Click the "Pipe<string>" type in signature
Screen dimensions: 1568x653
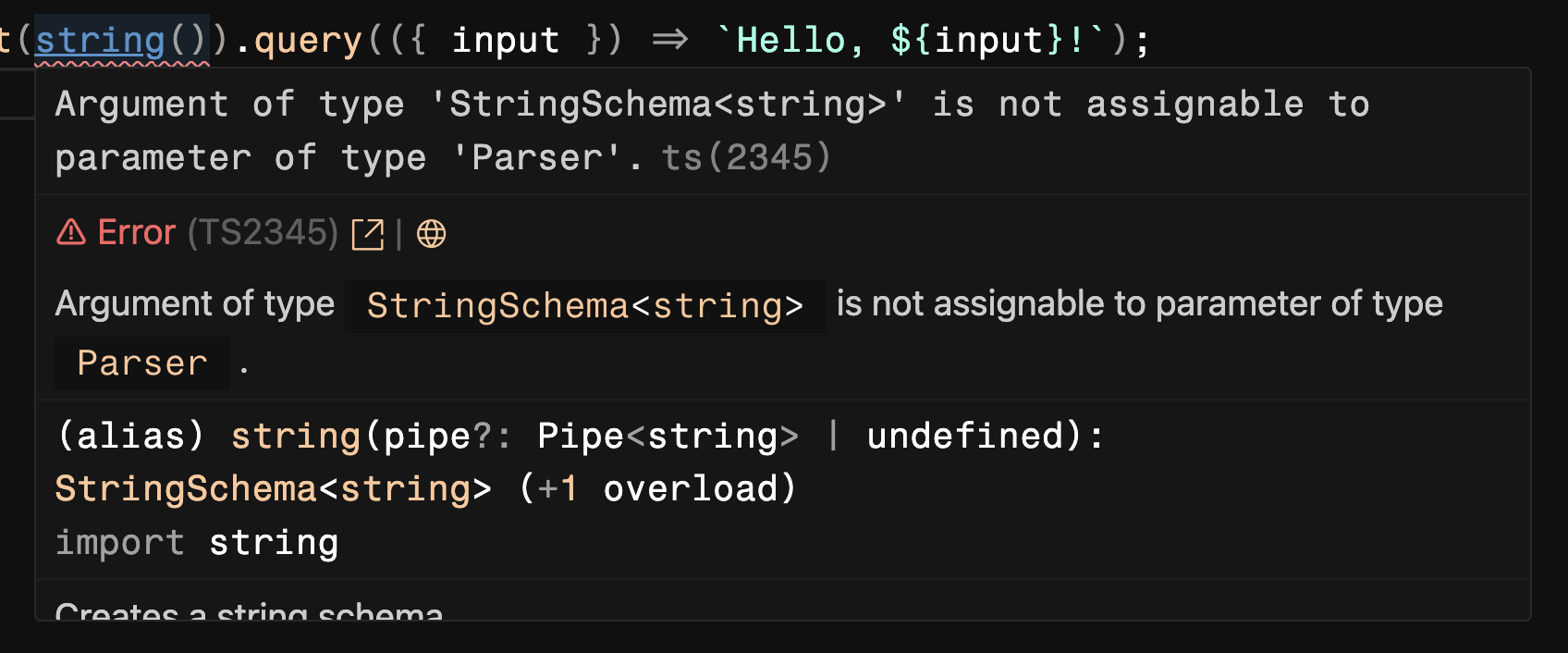668,436
